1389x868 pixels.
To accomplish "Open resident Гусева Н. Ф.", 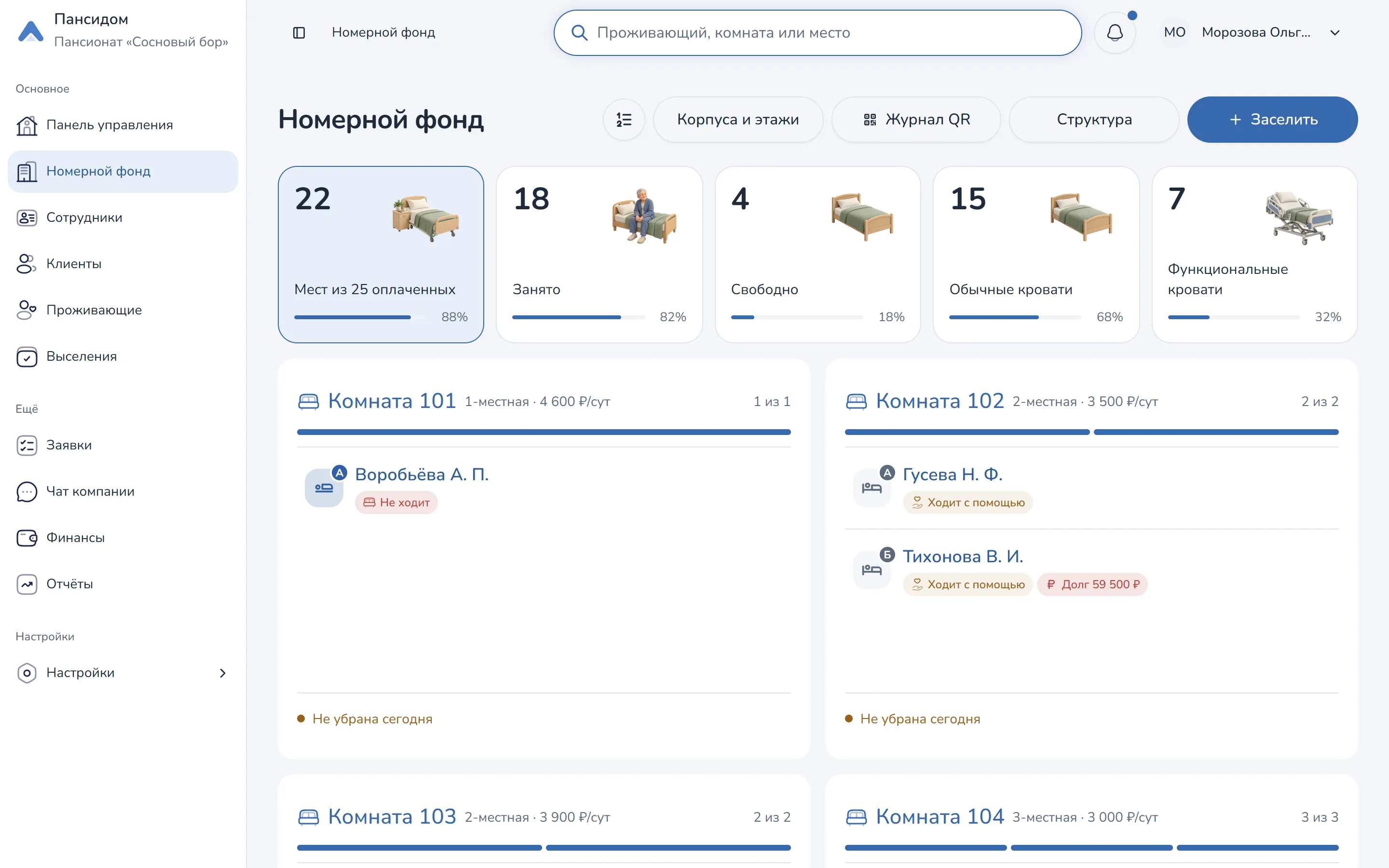I will point(952,475).
